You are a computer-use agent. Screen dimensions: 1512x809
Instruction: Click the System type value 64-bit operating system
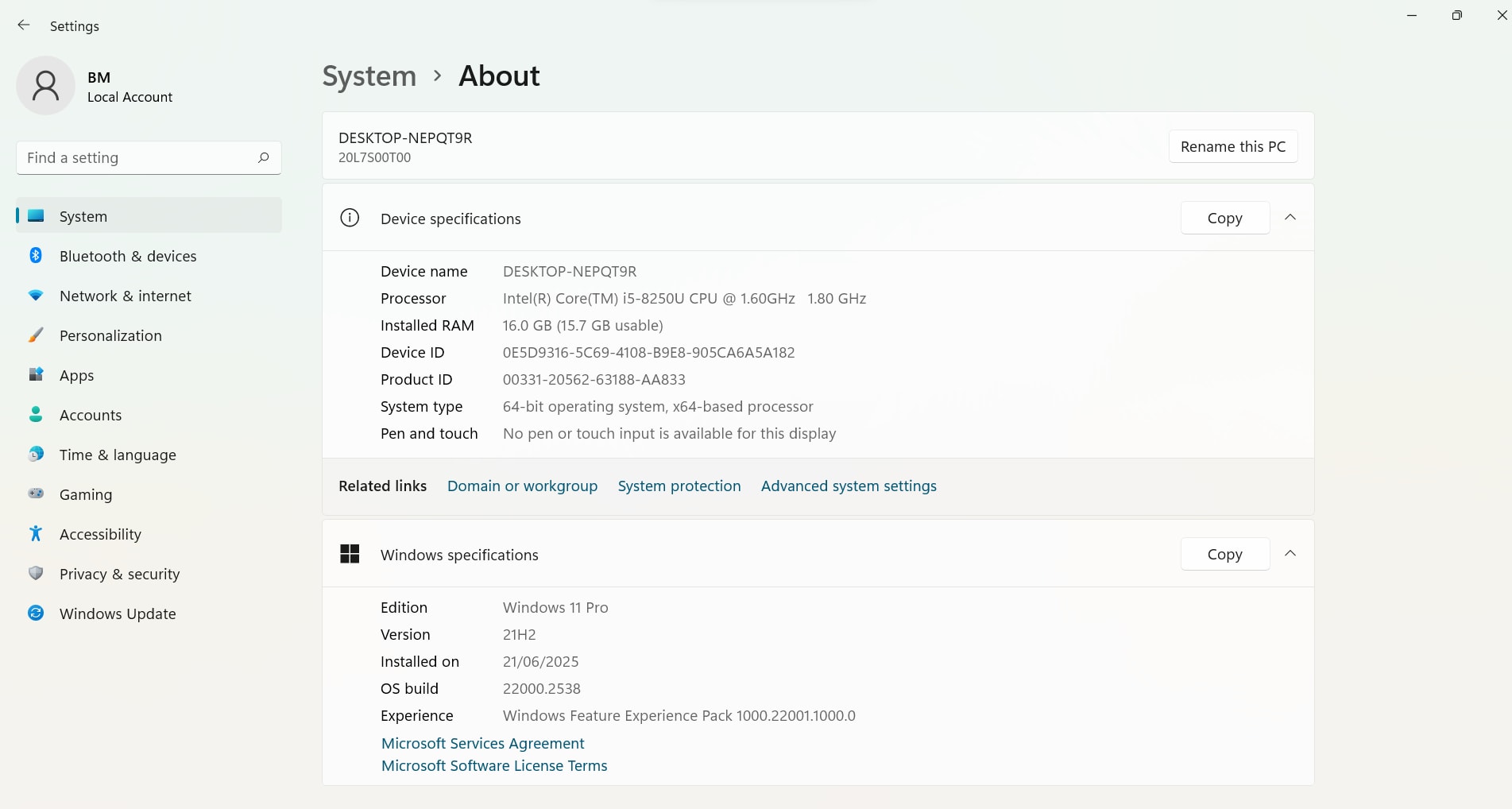pyautogui.click(x=658, y=407)
